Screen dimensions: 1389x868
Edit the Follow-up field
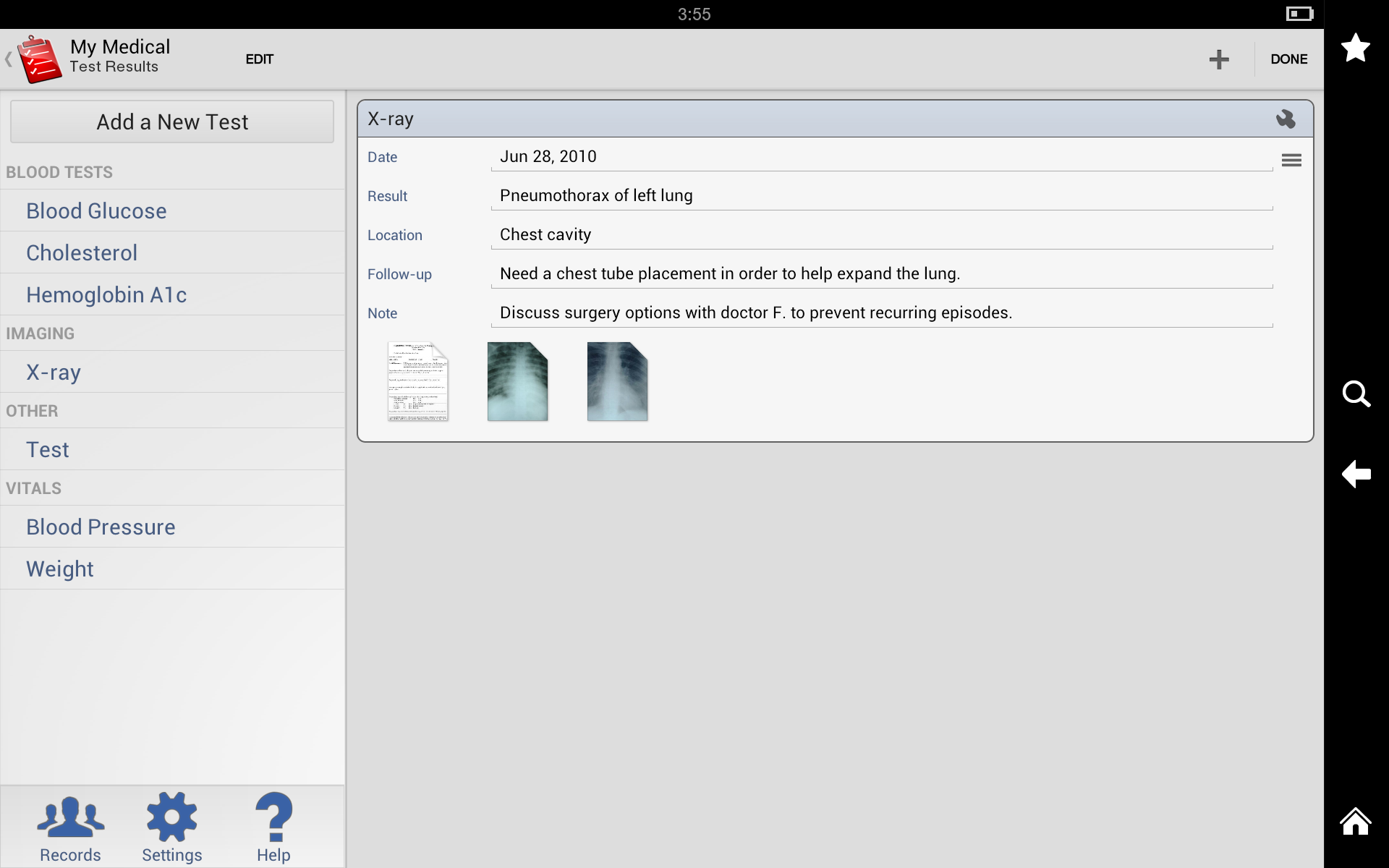[729, 274]
